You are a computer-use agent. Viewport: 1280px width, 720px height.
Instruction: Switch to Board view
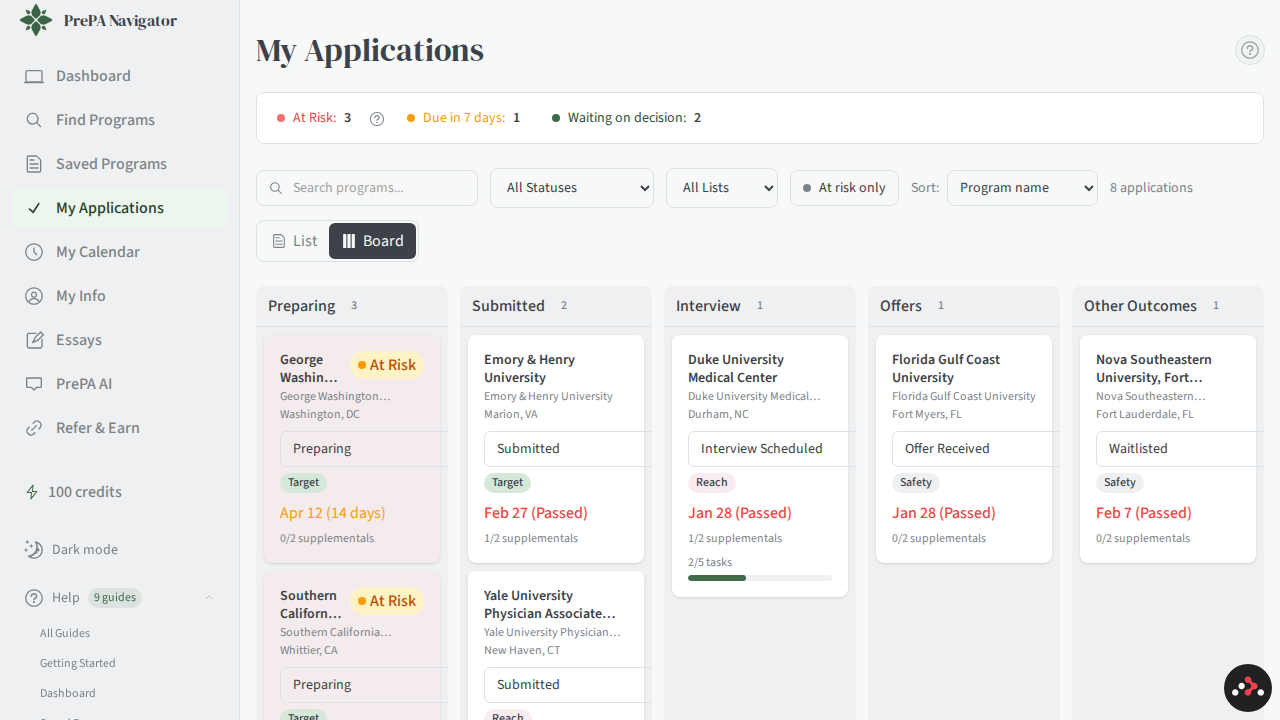point(373,241)
